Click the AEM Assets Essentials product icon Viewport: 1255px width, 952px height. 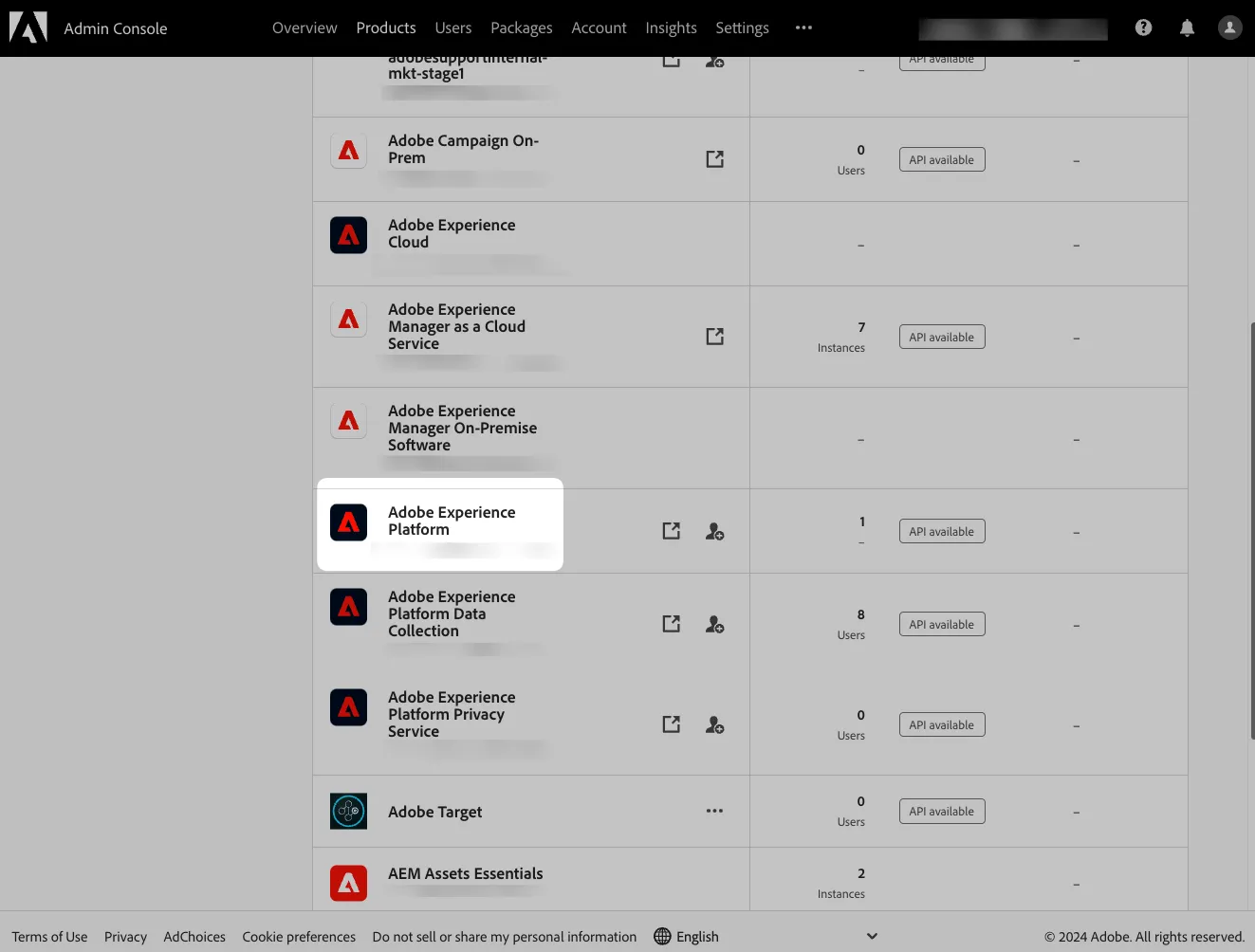pyautogui.click(x=348, y=883)
